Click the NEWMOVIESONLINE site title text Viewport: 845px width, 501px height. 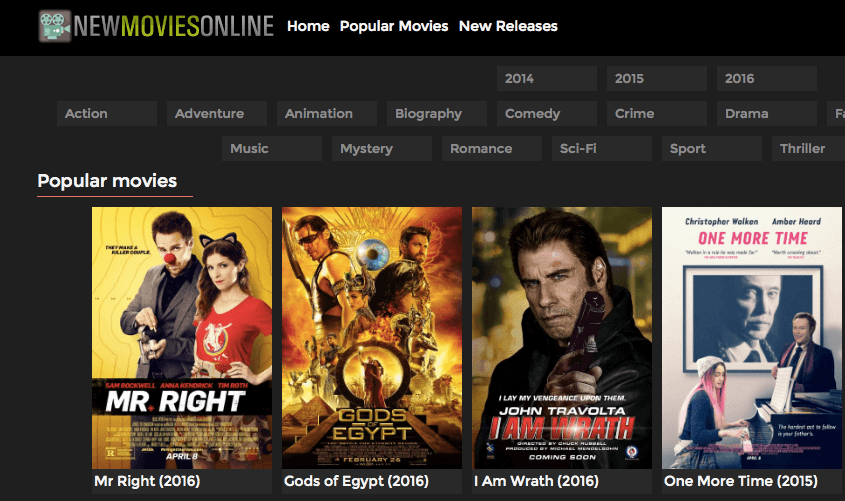(x=174, y=26)
